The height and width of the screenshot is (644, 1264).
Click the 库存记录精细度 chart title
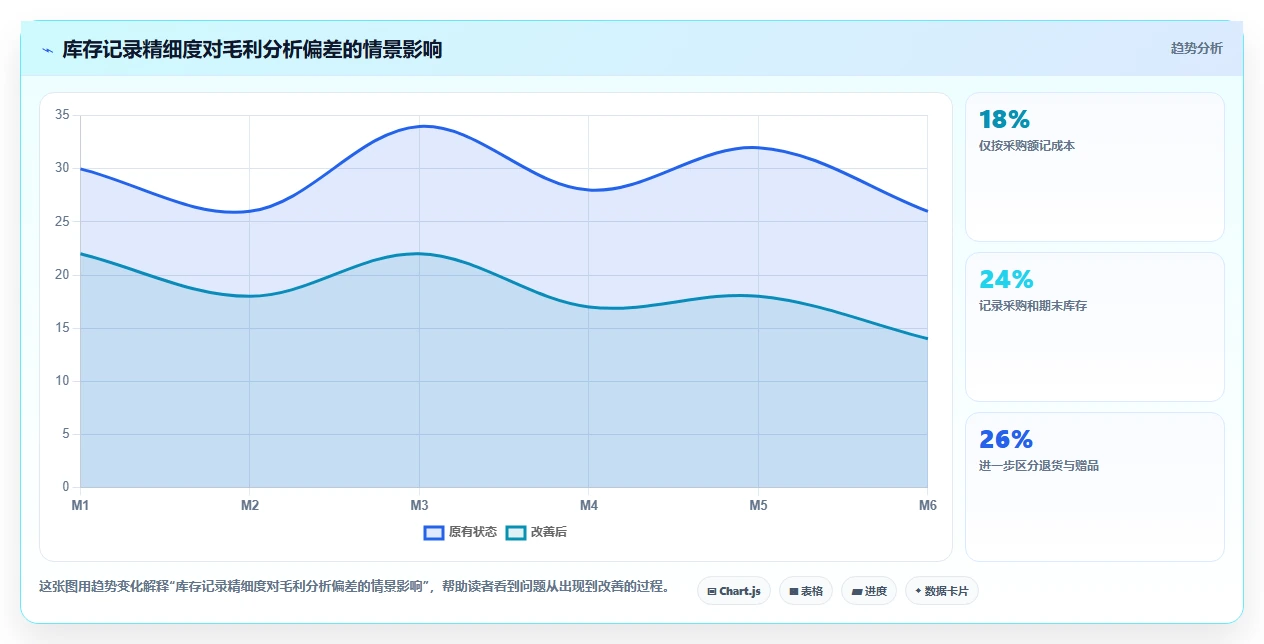click(x=252, y=49)
